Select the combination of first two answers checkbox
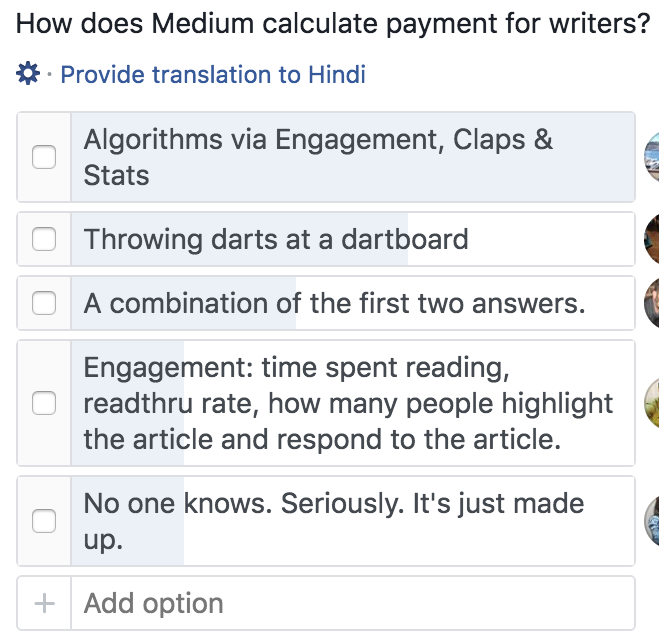Screen dimensions: 659x637 [x=44, y=303]
